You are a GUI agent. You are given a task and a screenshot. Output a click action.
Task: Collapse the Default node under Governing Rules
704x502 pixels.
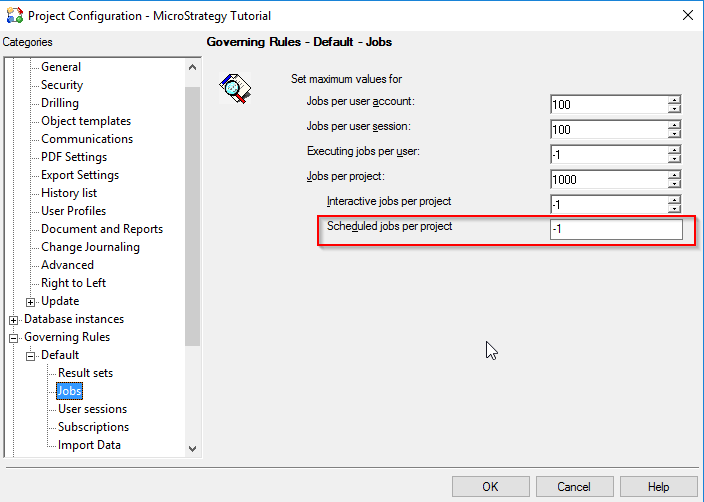[30, 356]
